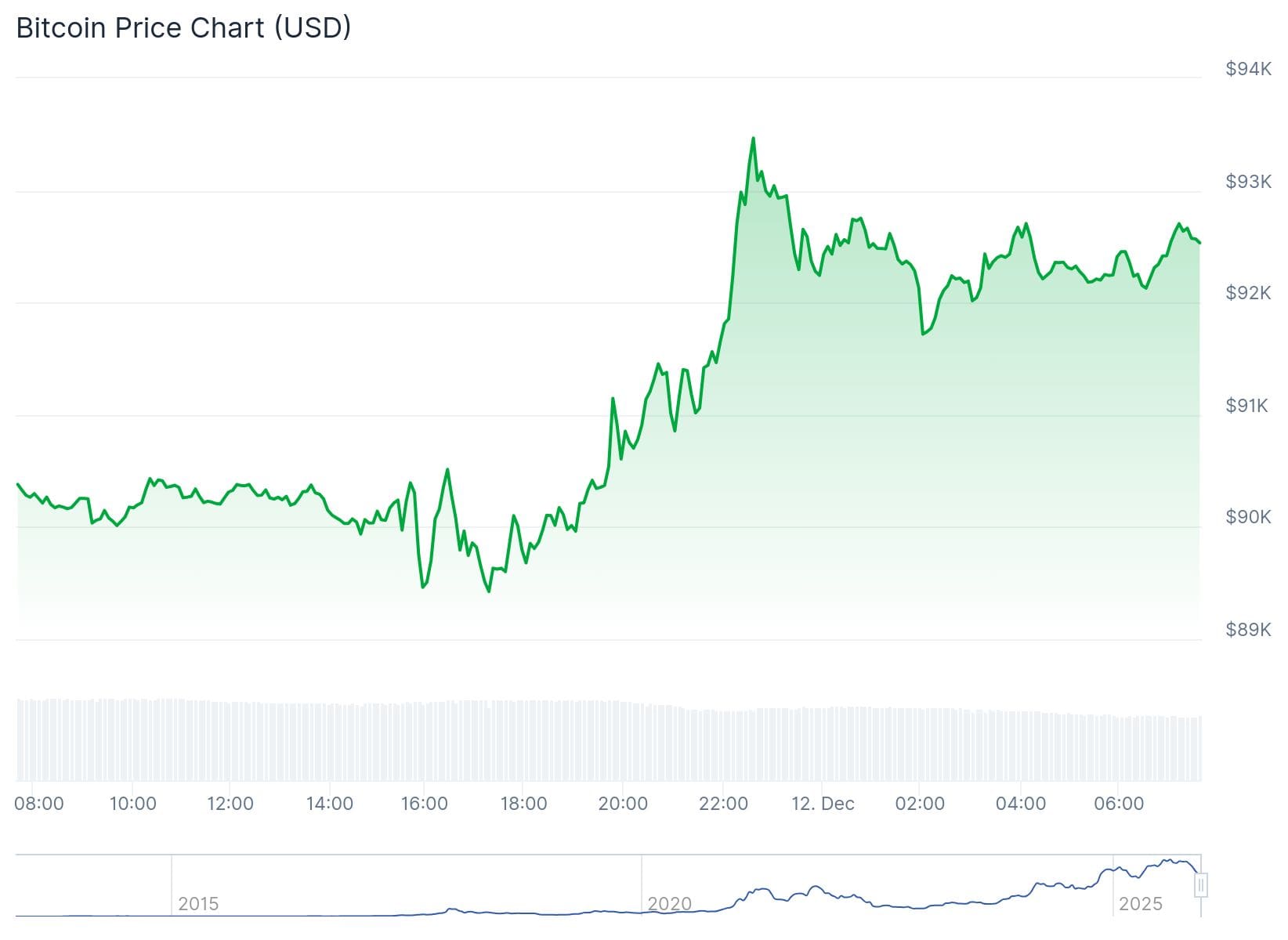Viewport: 1288px width, 940px height.
Task: Click the 2021 peak in the navigator line
Action: click(760, 889)
